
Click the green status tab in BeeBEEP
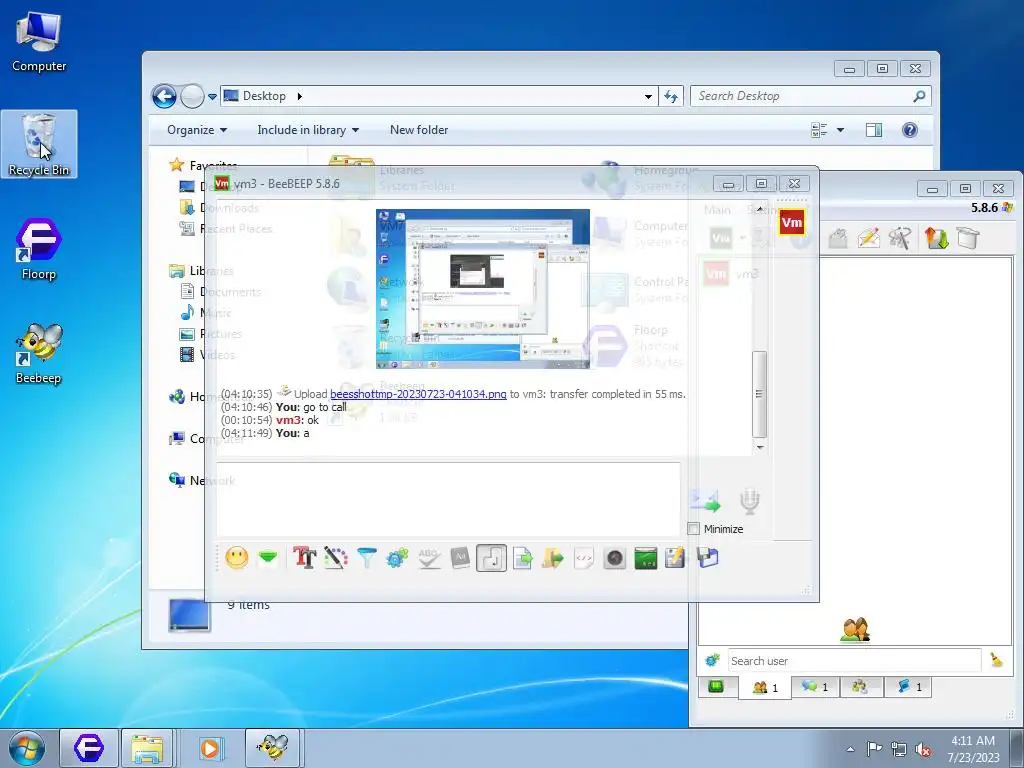[x=716, y=686]
